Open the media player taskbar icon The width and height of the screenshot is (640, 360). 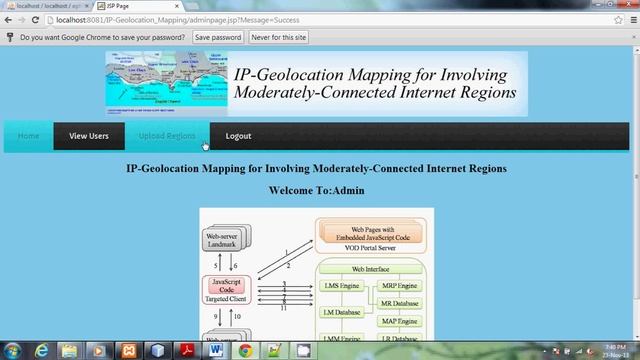[x=98, y=351]
